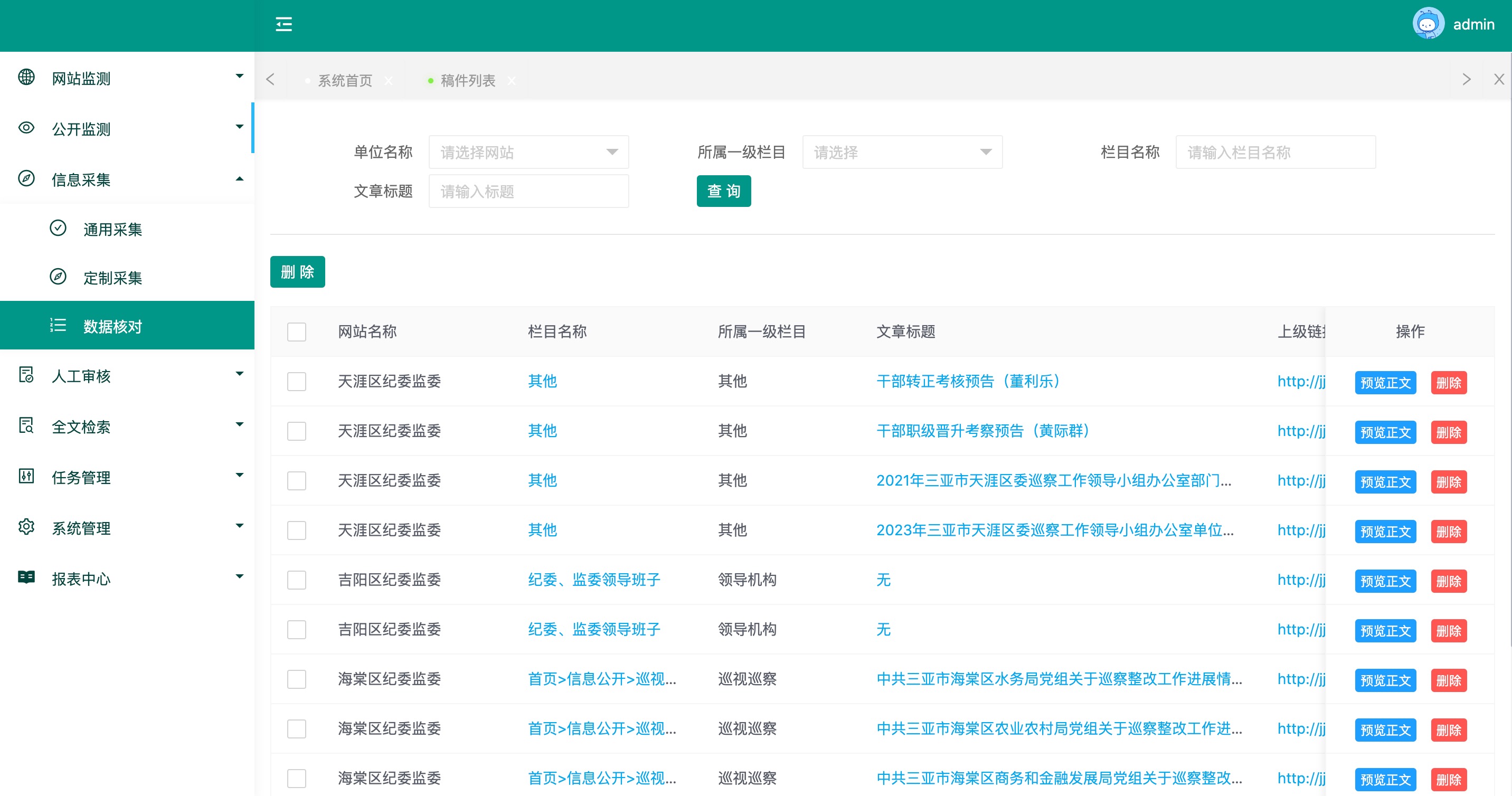Switch to the 系统首页 tab
The height and width of the screenshot is (796, 1512).
click(x=345, y=80)
